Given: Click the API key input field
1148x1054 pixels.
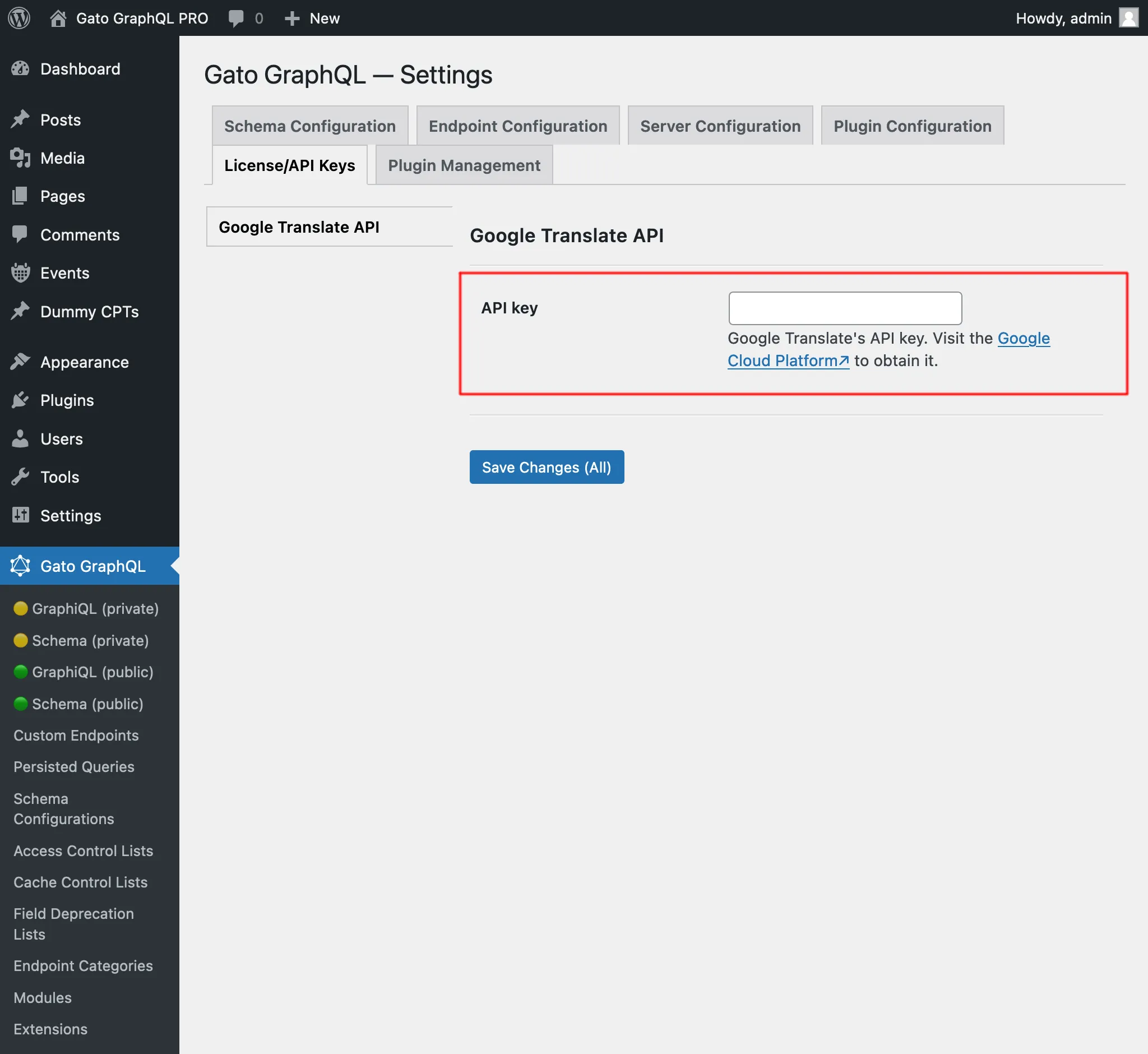Looking at the screenshot, I should pos(845,307).
